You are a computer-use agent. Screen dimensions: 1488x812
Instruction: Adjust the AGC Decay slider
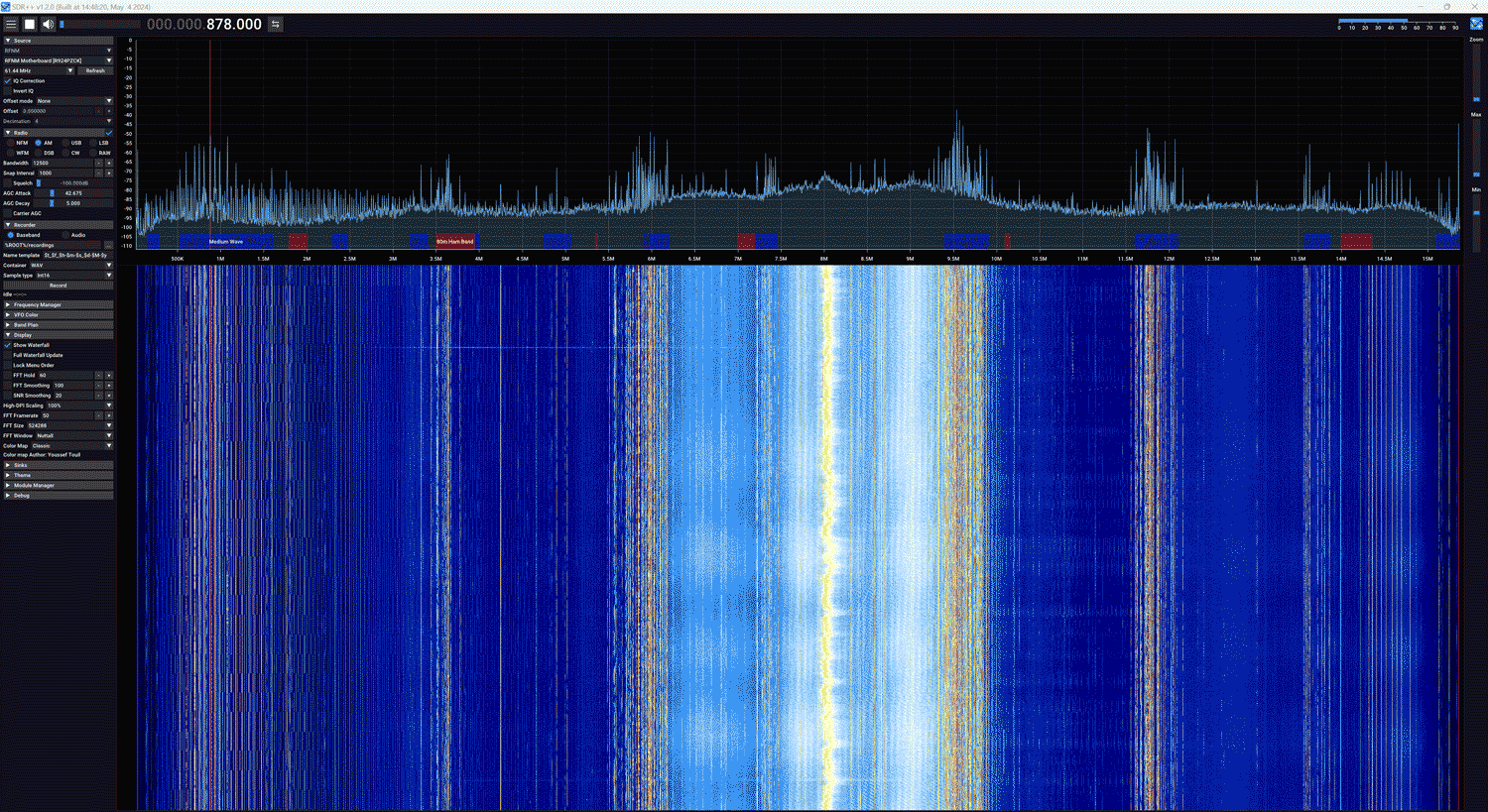(x=74, y=203)
